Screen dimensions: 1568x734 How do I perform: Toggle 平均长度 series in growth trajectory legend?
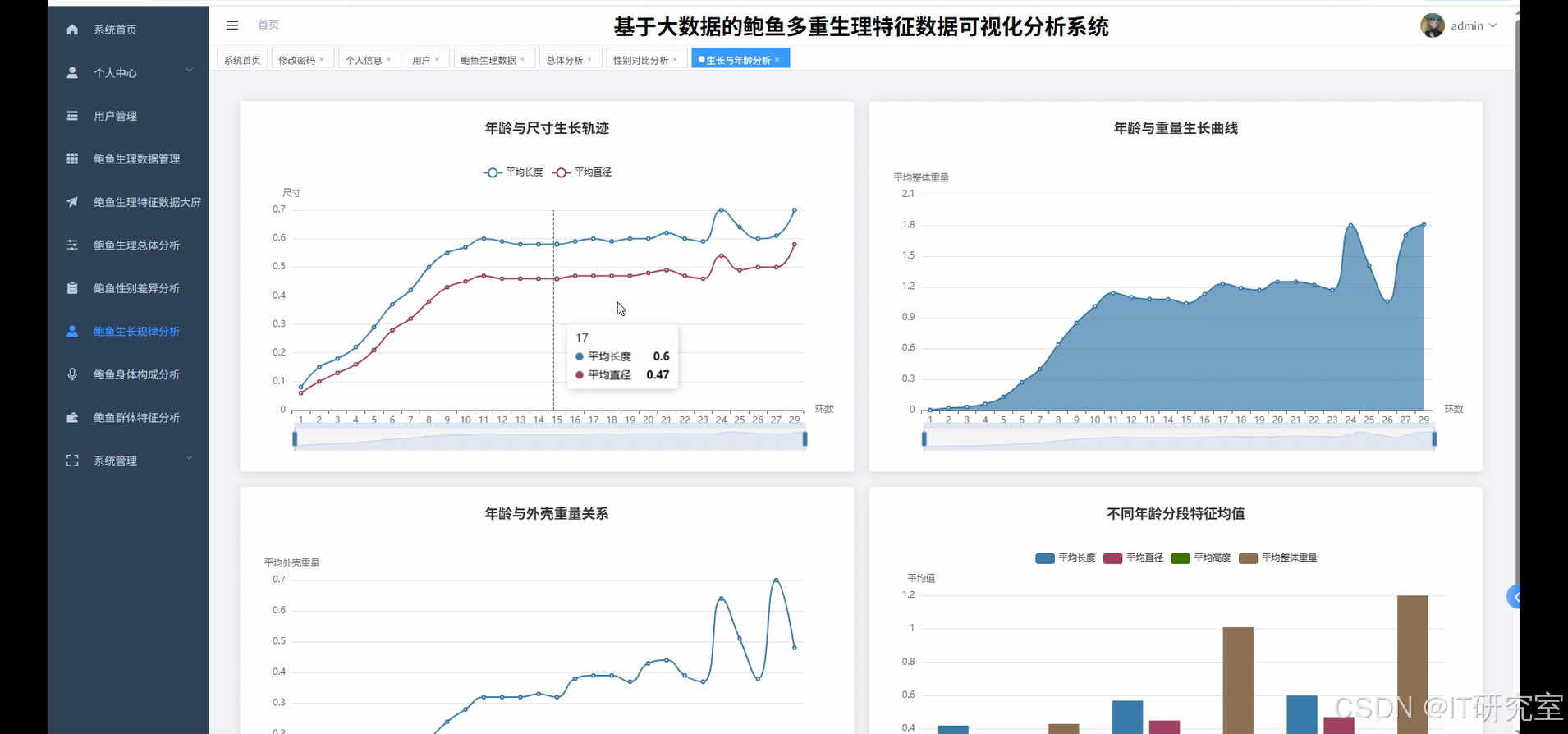pyautogui.click(x=513, y=172)
